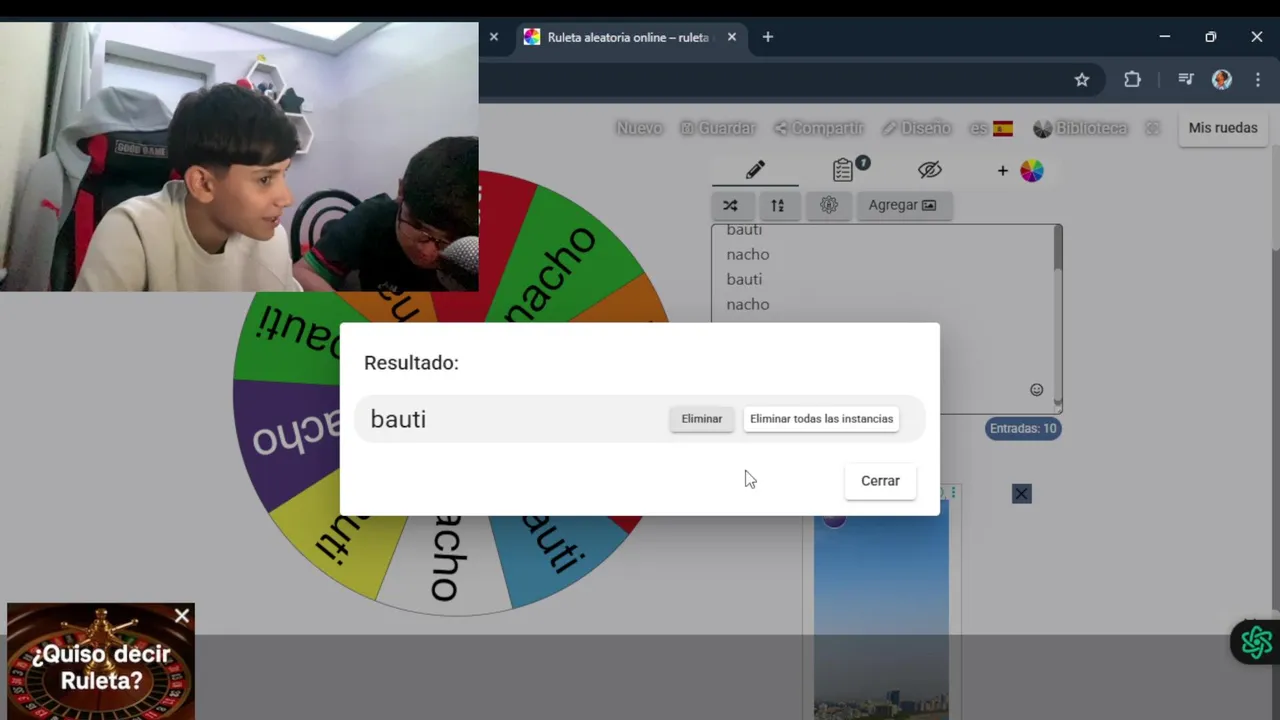Open the Chrome three-dot menu

point(1258,80)
